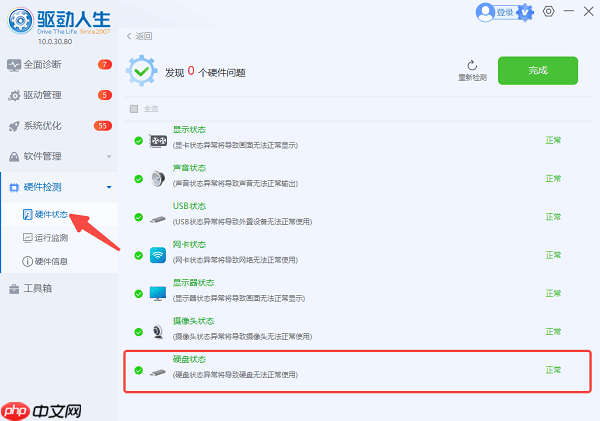Click the 声音状态 speaker icon
Screen dimensions: 600x421
coord(158,179)
